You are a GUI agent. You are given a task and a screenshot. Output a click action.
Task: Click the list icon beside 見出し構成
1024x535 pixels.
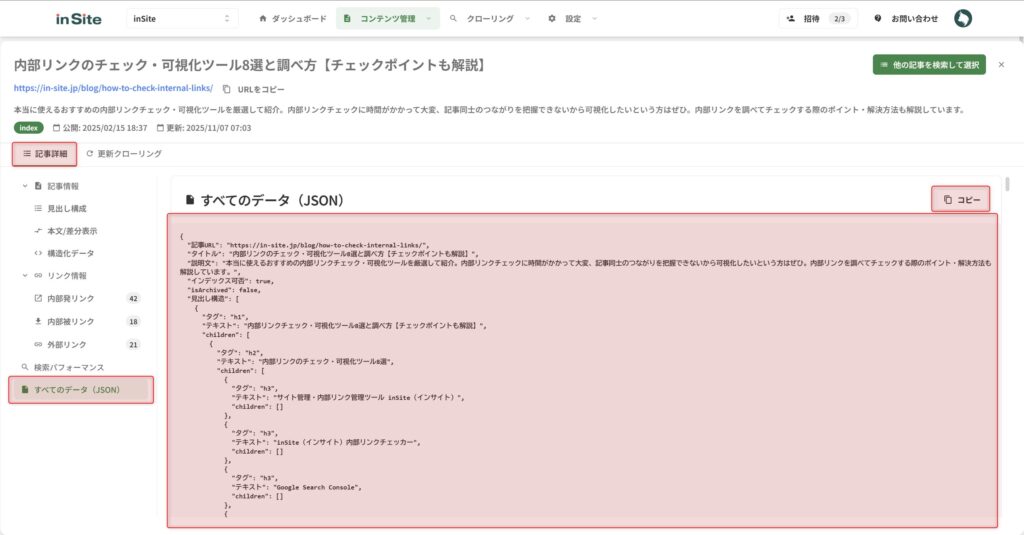pos(38,209)
